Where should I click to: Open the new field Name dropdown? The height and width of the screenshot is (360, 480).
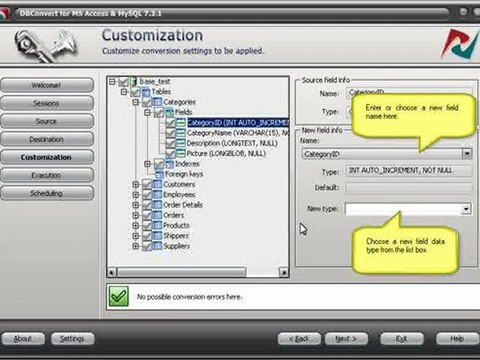tap(467, 154)
